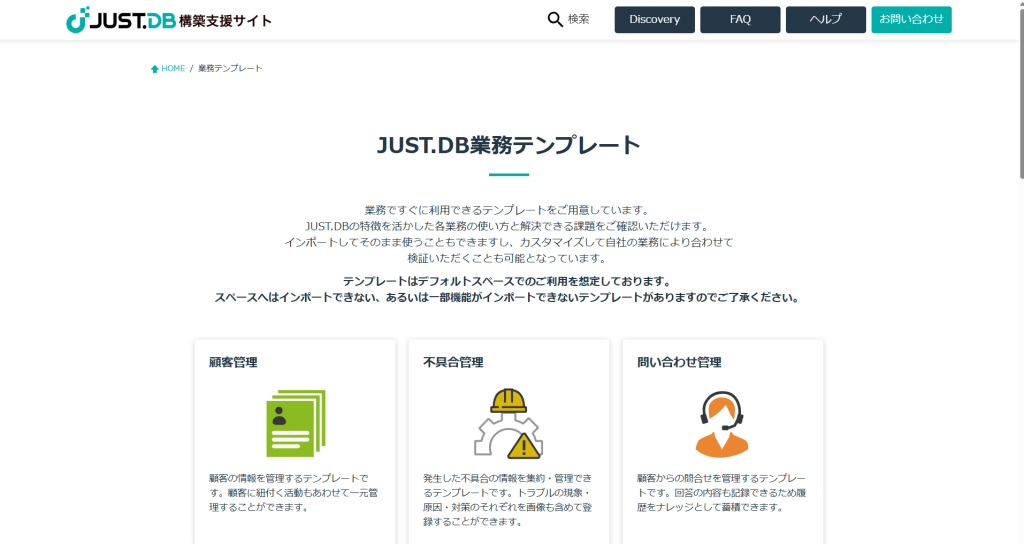
Task: Click the 不具合管理 card description text
Action: coord(508,500)
